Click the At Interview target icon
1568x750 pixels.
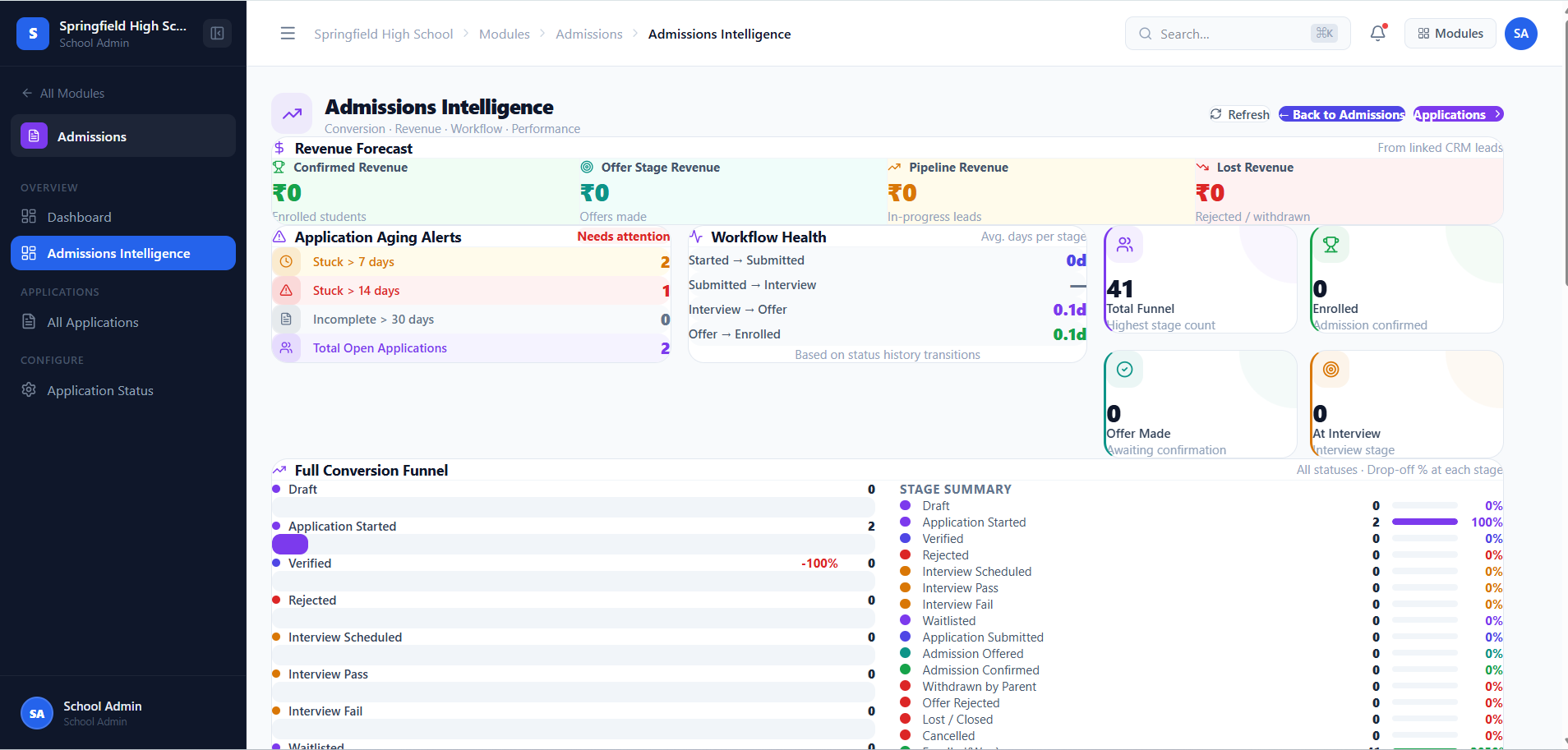coord(1331,369)
